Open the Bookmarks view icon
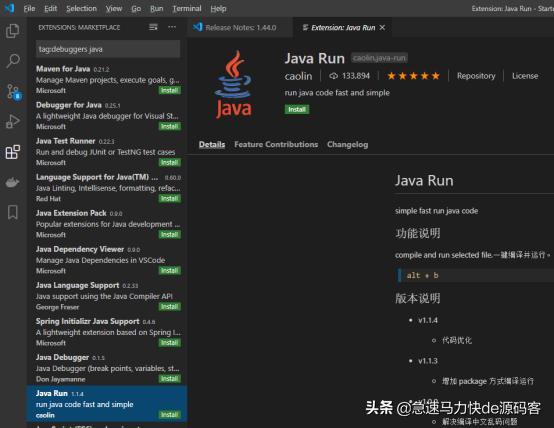The height and width of the screenshot is (428, 554). coord(13,212)
